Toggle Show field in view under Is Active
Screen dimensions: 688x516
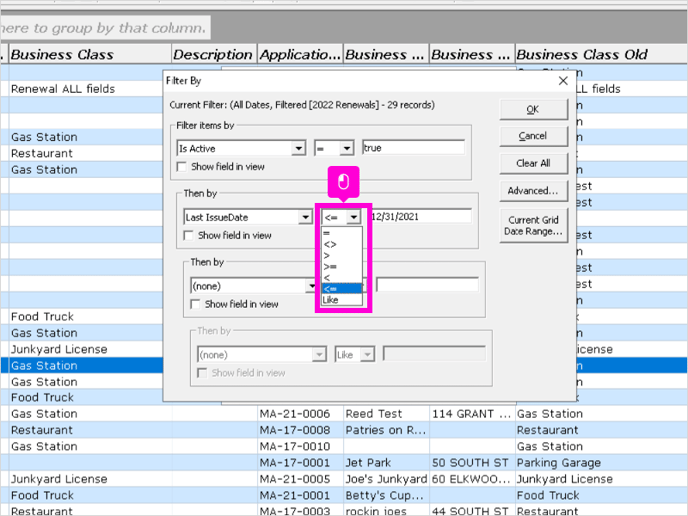click(181, 167)
